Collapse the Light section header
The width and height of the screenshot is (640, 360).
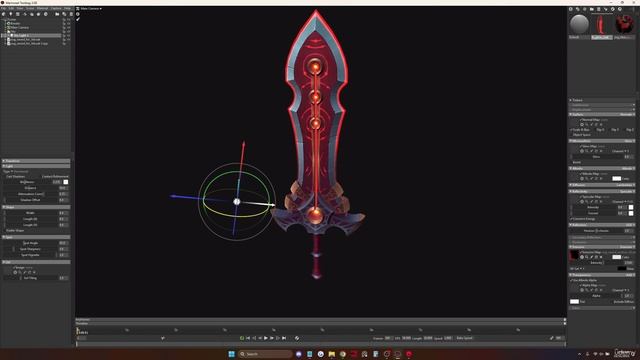36,166
